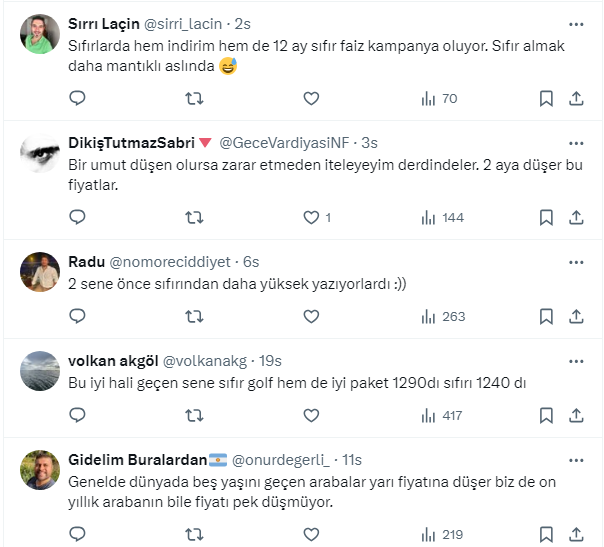Reply to volkan akgöl's tweet
Screen dimensions: 604x547
(78, 415)
